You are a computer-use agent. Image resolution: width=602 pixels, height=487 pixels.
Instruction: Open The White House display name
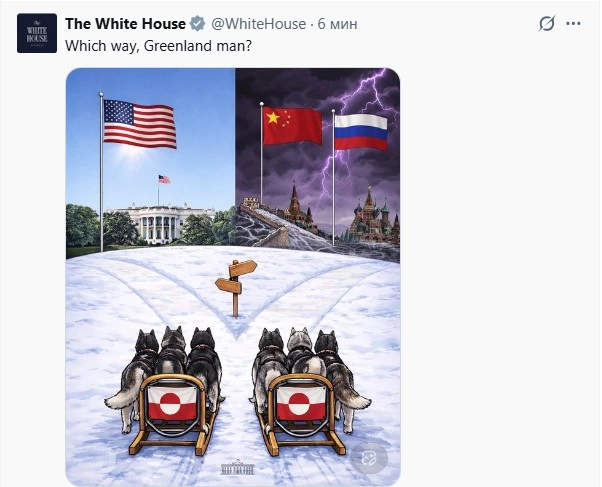pos(125,24)
